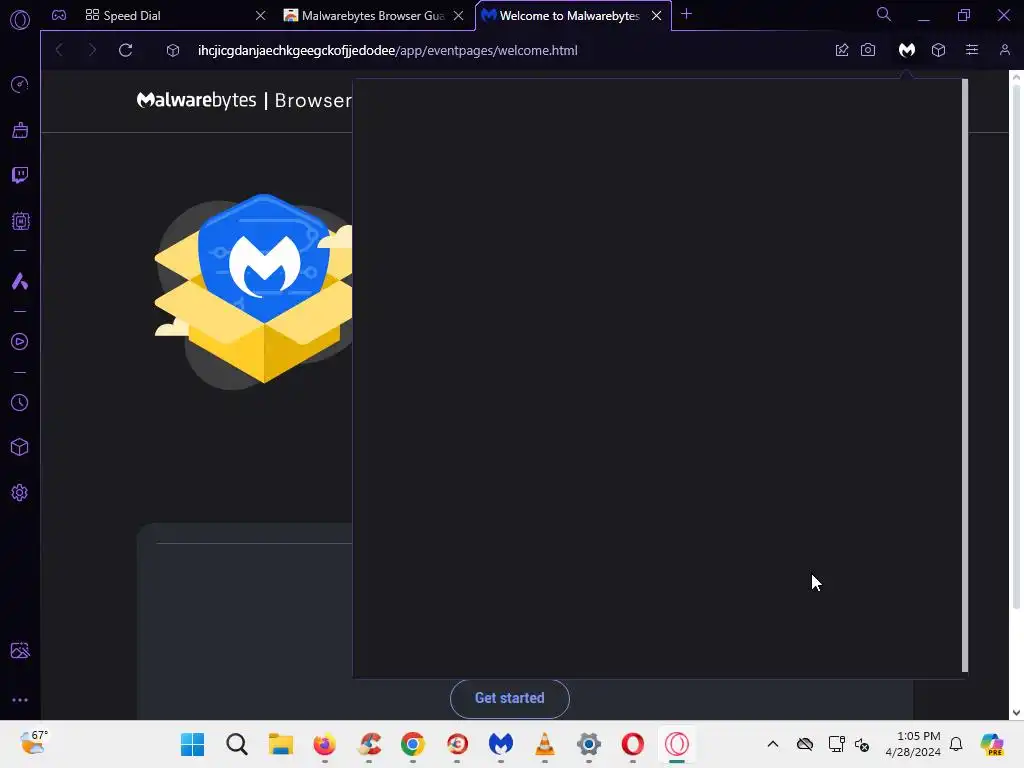Click the extension popup scrollbar

[x=965, y=376]
